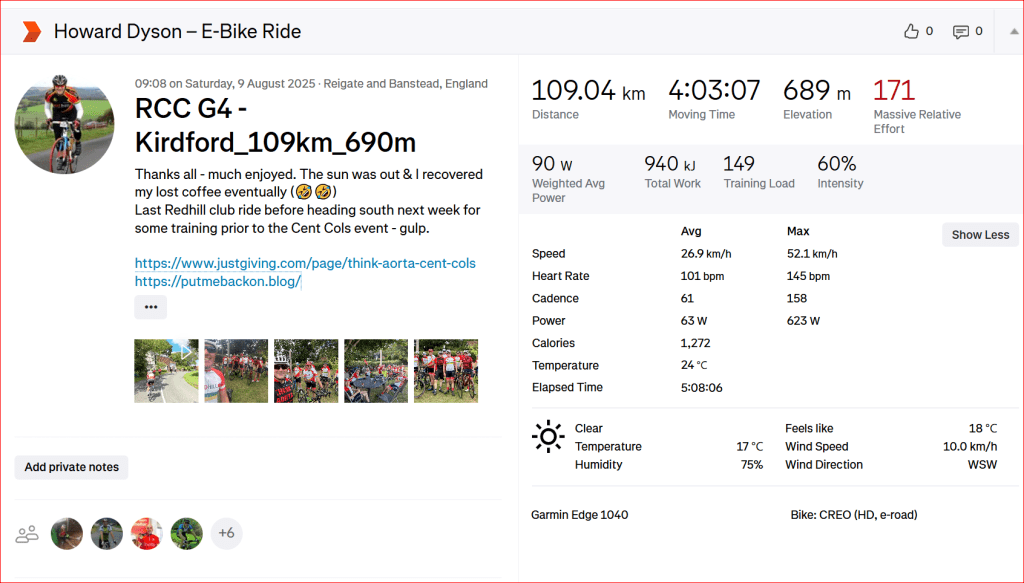
Task: Click Add private notes button
Action: tap(71, 467)
